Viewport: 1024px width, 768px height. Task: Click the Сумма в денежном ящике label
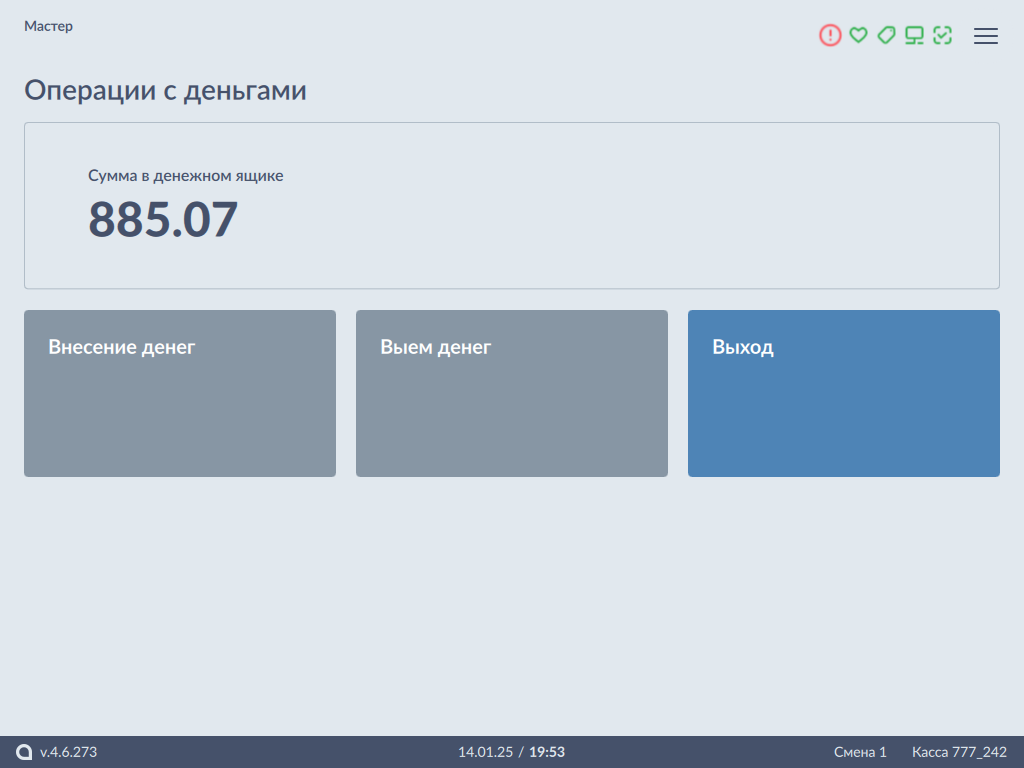tap(185, 176)
